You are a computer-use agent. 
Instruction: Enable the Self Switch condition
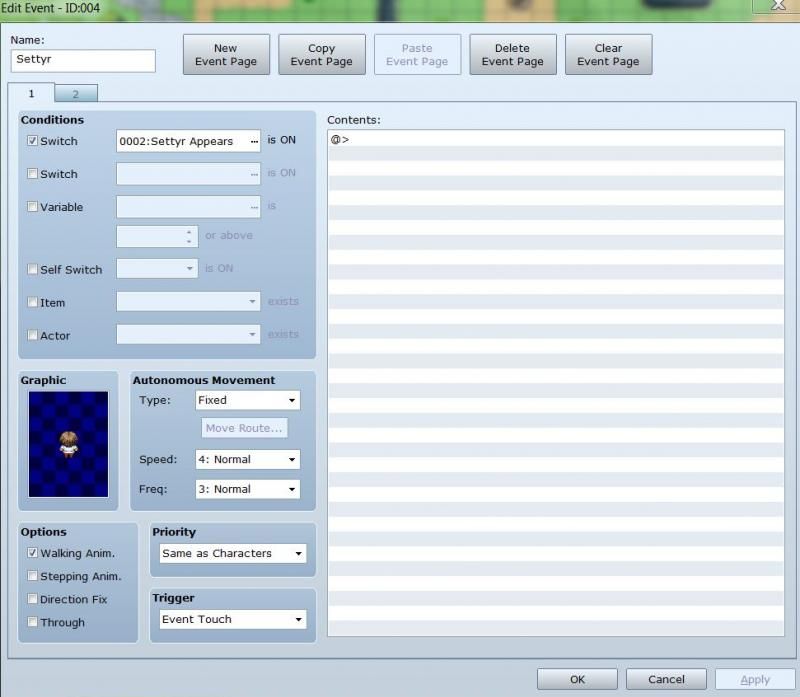[33, 269]
